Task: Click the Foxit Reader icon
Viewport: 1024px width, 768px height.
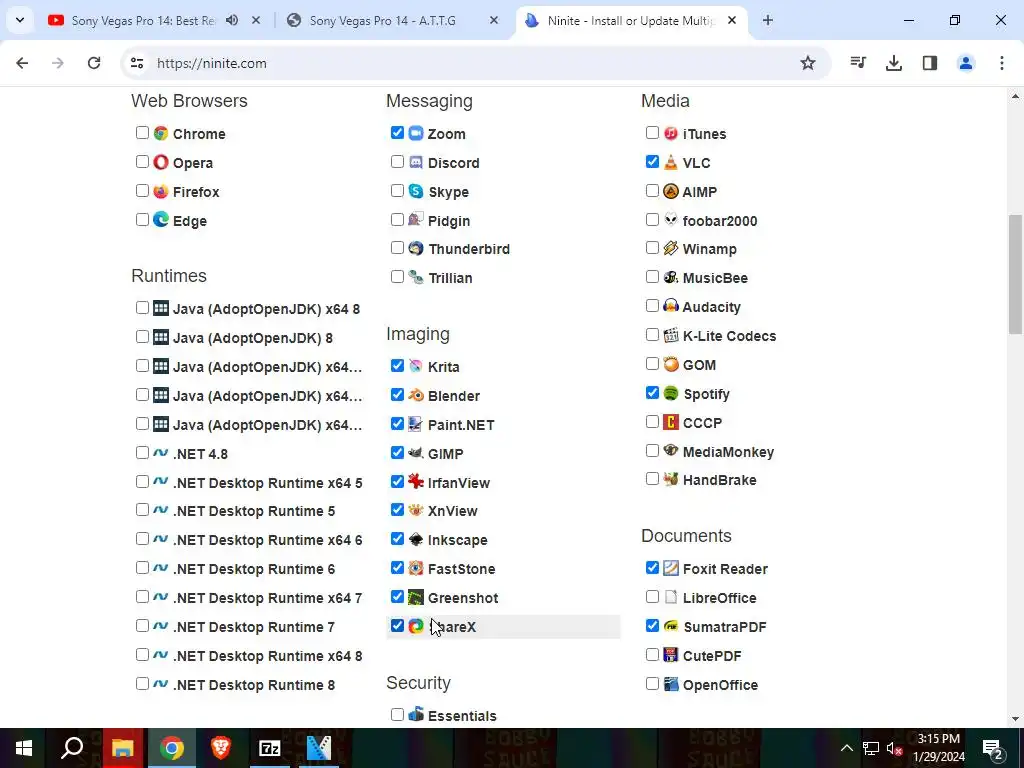Action: coord(671,568)
